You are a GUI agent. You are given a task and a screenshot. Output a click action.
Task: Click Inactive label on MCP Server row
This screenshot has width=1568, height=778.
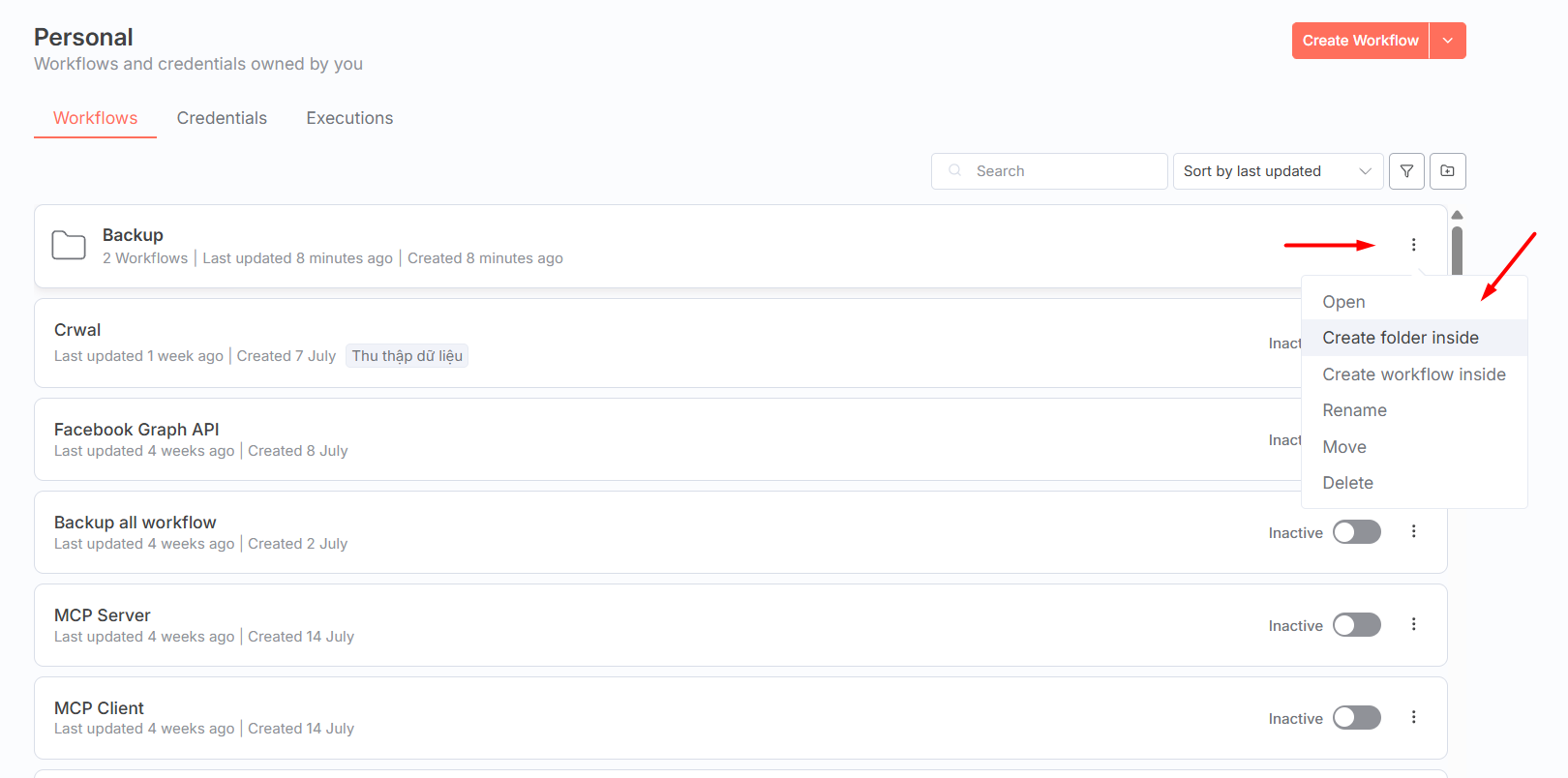tap(1295, 626)
